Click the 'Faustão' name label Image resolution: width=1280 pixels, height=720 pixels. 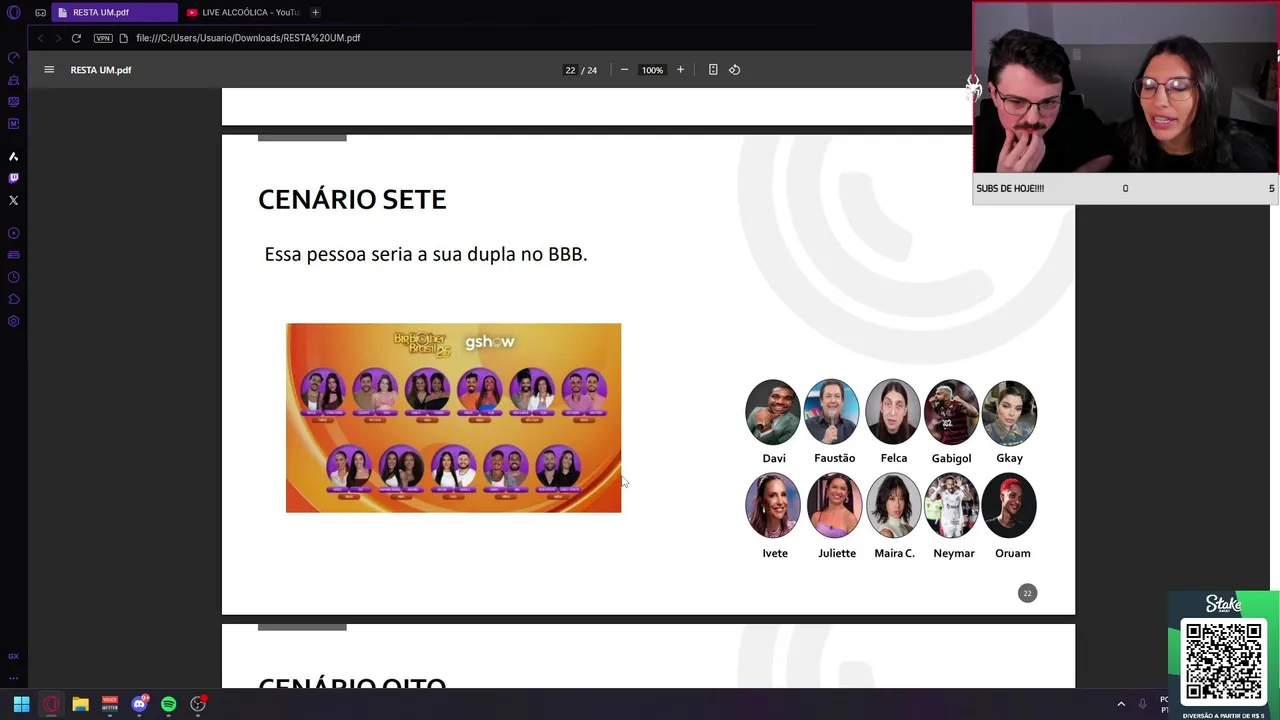tap(834, 458)
